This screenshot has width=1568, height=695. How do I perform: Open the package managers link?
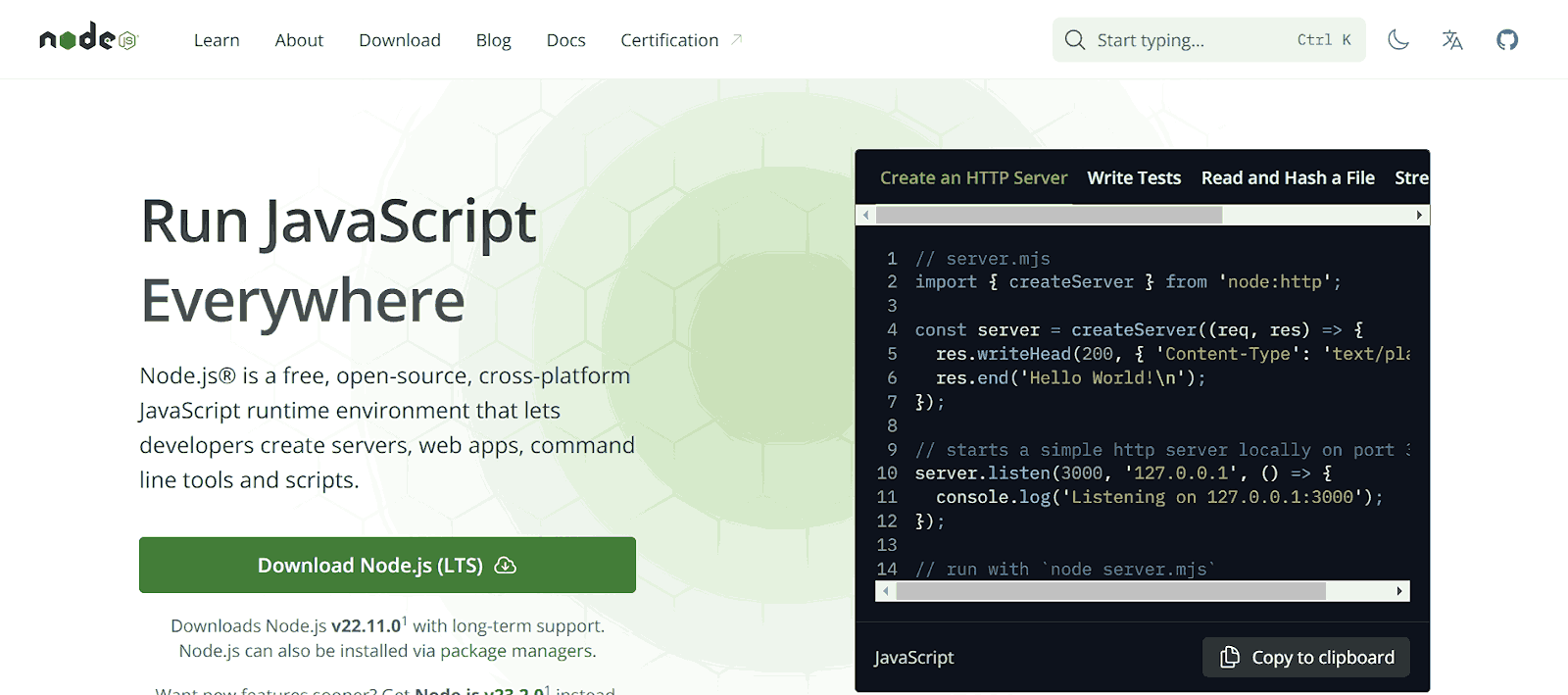(516, 651)
